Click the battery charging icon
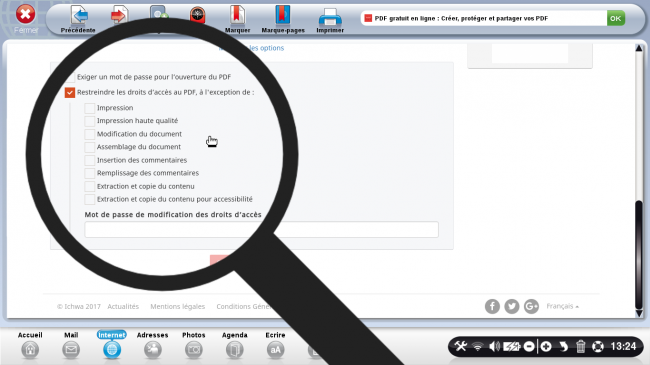Screen dimensions: 650x365 coord(512,346)
